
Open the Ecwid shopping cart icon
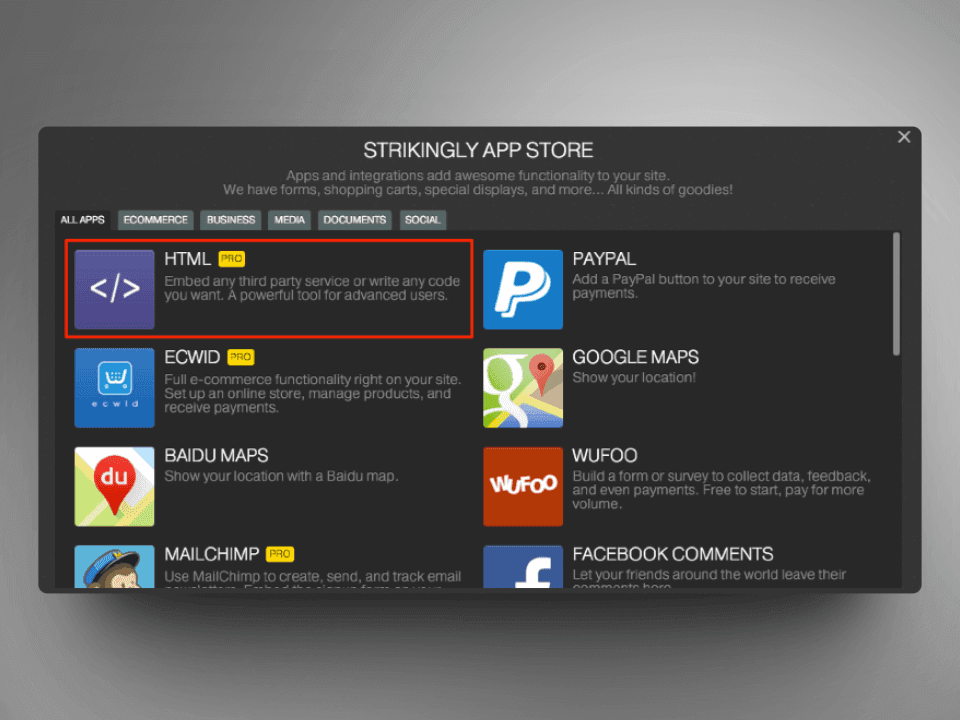(114, 387)
